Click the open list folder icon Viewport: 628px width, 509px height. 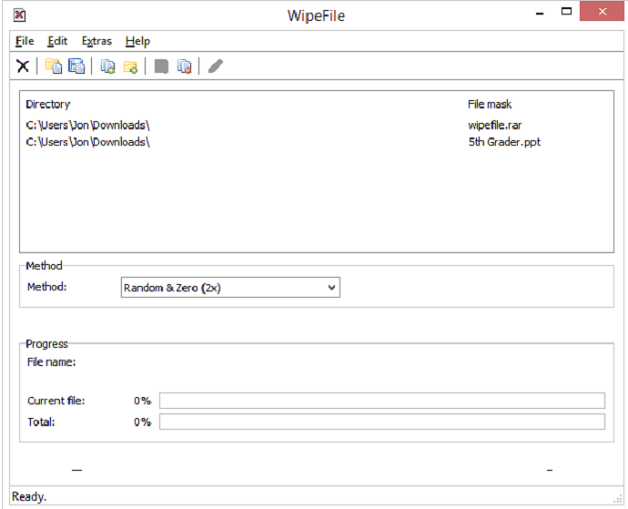(53, 66)
